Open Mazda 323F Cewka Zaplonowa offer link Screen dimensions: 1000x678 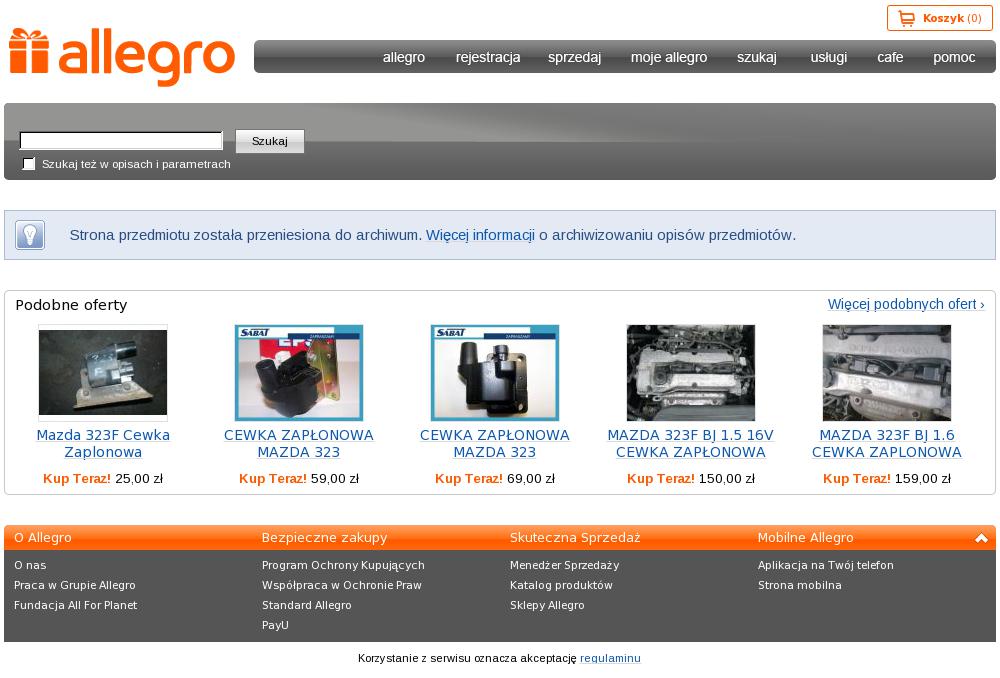[103, 443]
